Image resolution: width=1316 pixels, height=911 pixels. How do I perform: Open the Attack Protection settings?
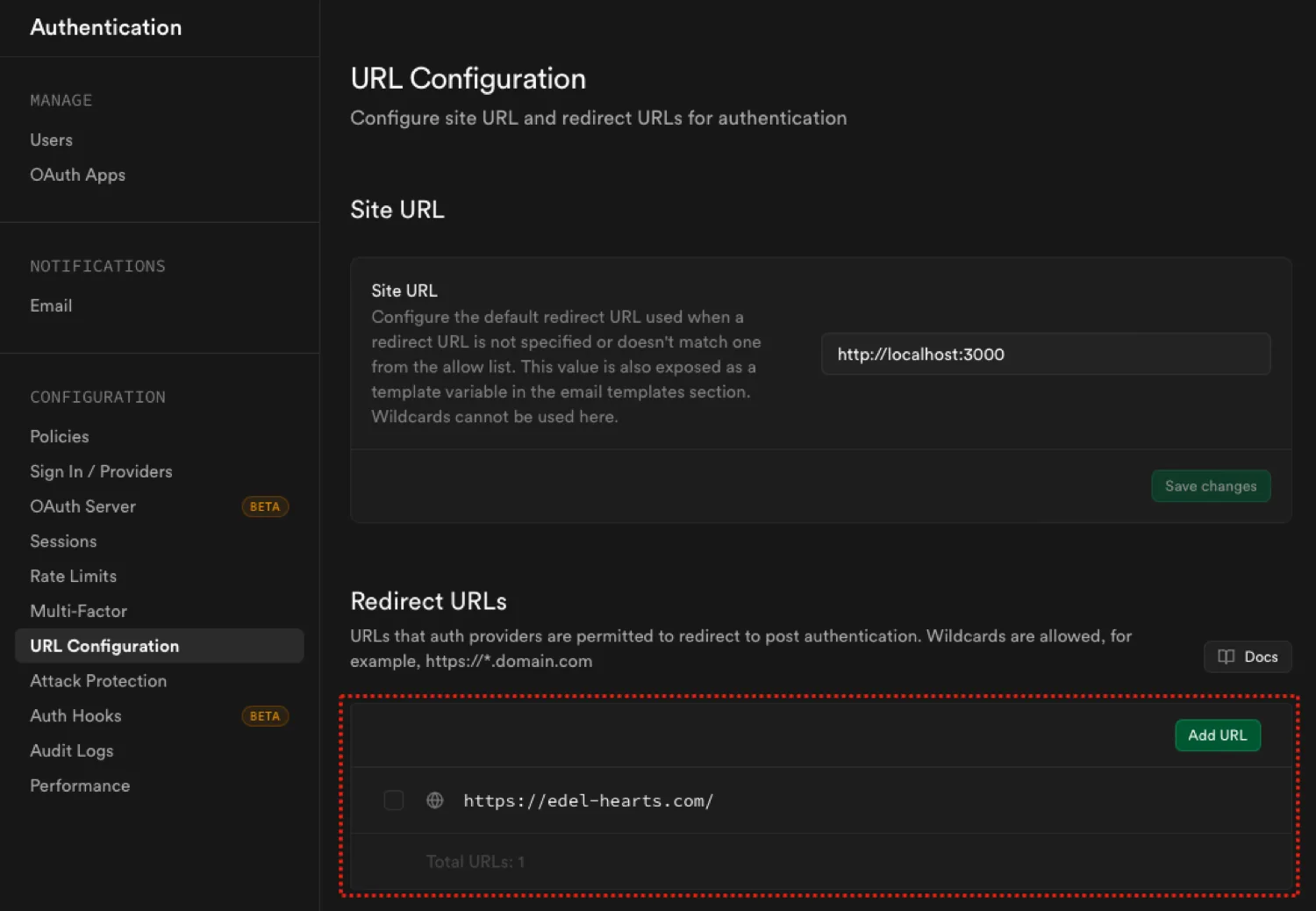point(98,680)
